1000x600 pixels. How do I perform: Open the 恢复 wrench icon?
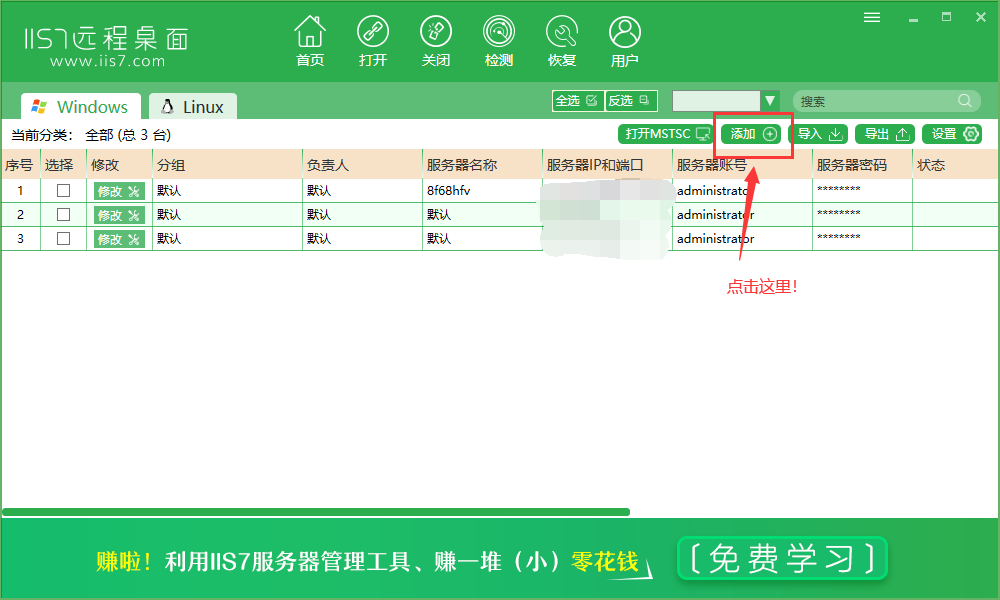pos(562,32)
